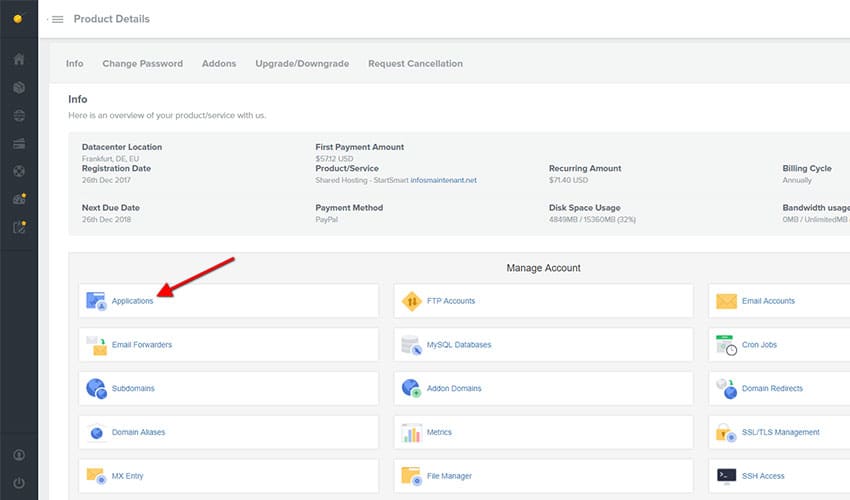
Task: Click the Metrics bar chart icon
Action: tap(411, 433)
